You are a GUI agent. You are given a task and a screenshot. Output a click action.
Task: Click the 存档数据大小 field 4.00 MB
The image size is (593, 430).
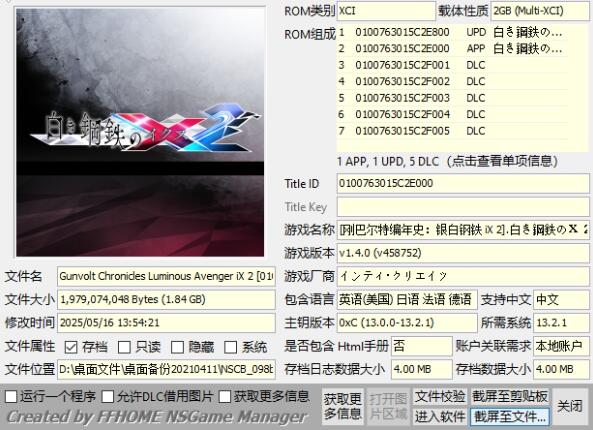pyautogui.click(x=561, y=369)
